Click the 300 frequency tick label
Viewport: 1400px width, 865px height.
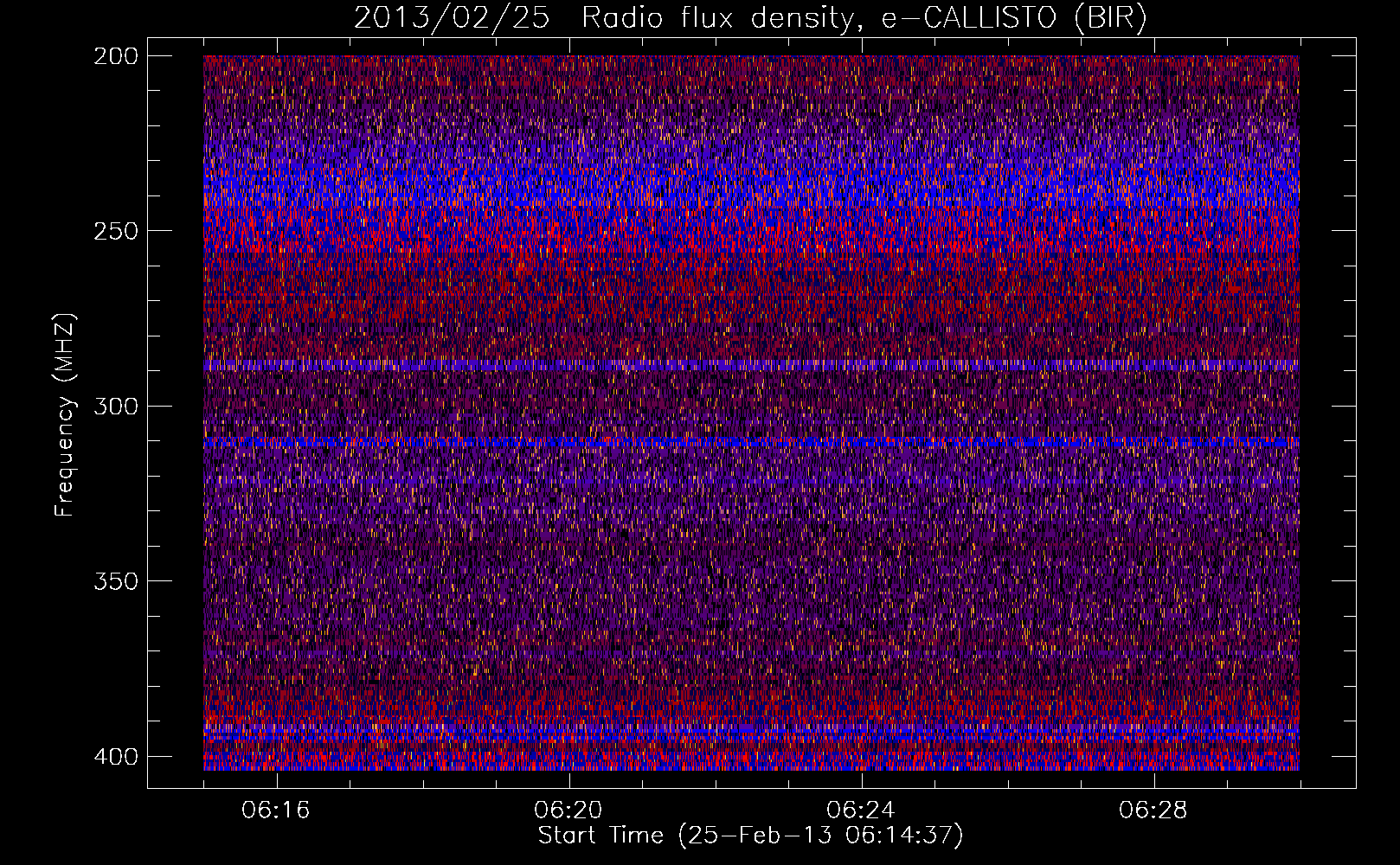coord(115,406)
